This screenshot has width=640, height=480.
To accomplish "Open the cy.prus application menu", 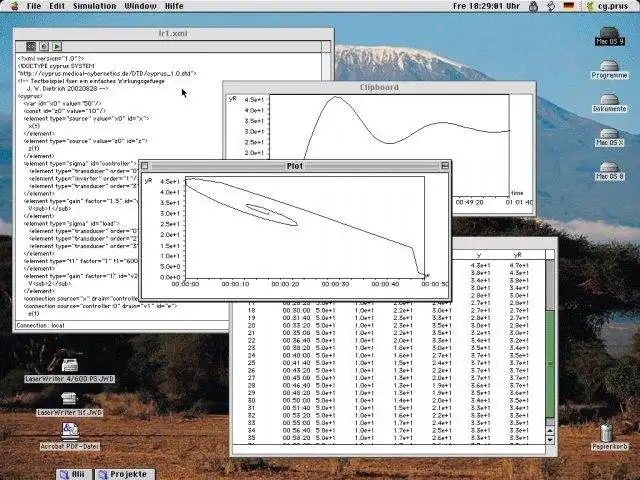I will pos(607,6).
